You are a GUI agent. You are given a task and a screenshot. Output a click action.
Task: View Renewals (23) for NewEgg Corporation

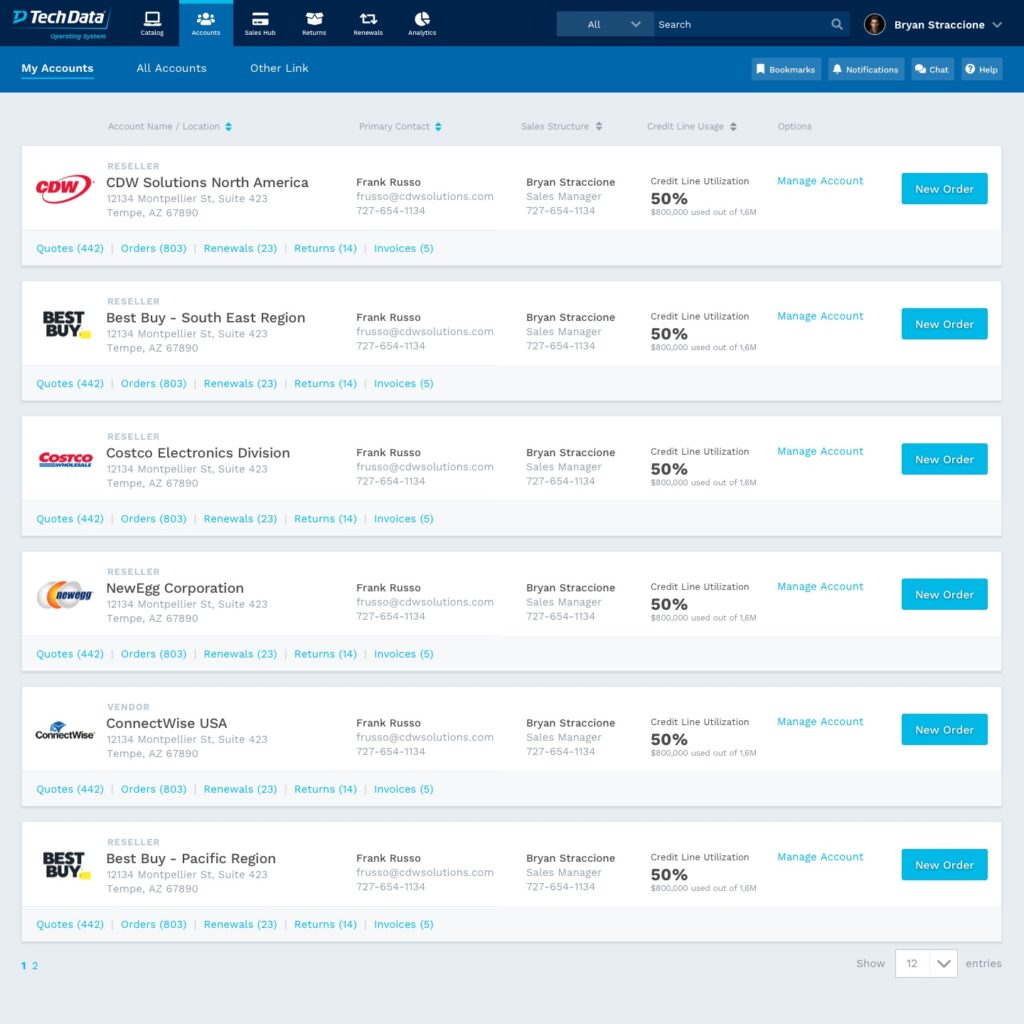(x=240, y=654)
